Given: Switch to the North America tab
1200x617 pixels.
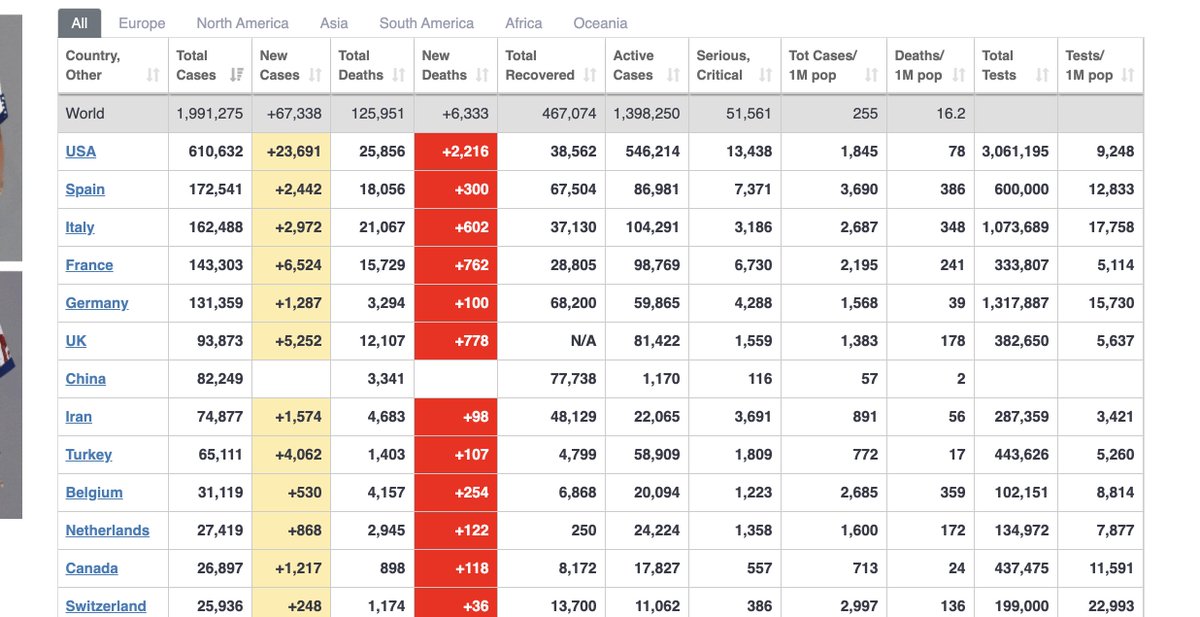Looking at the screenshot, I should 242,23.
